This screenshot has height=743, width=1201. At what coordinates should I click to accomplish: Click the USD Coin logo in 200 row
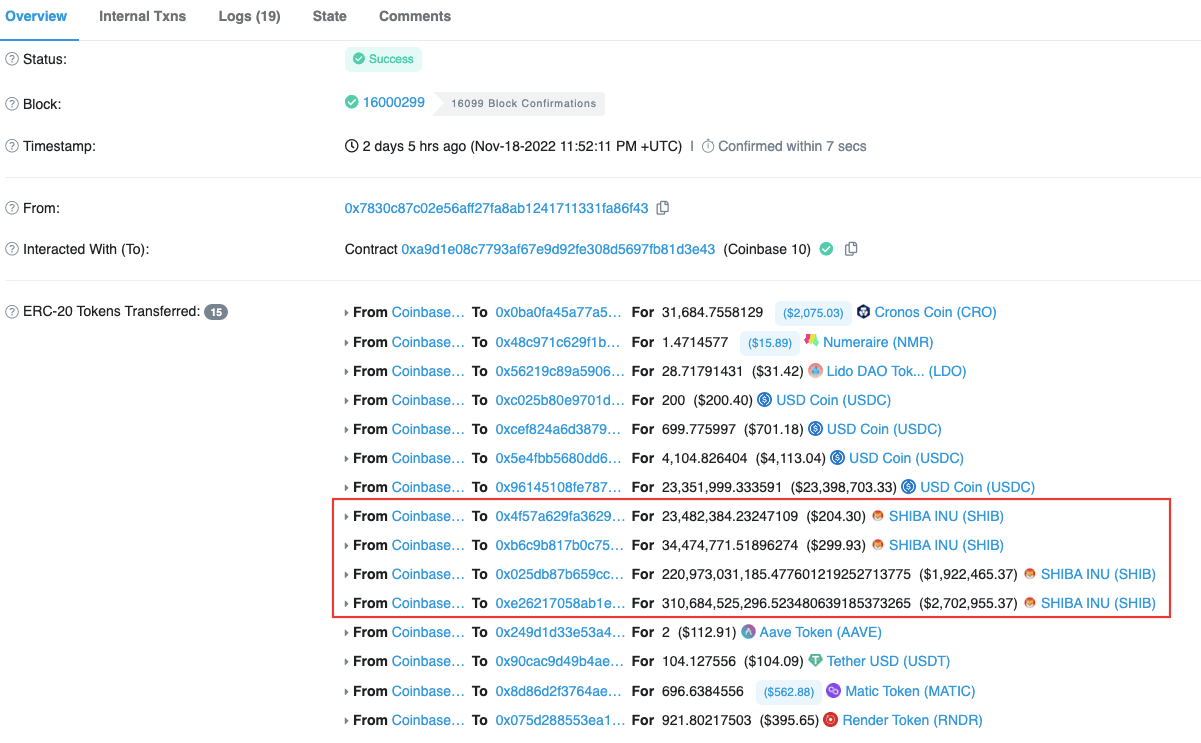click(x=765, y=400)
